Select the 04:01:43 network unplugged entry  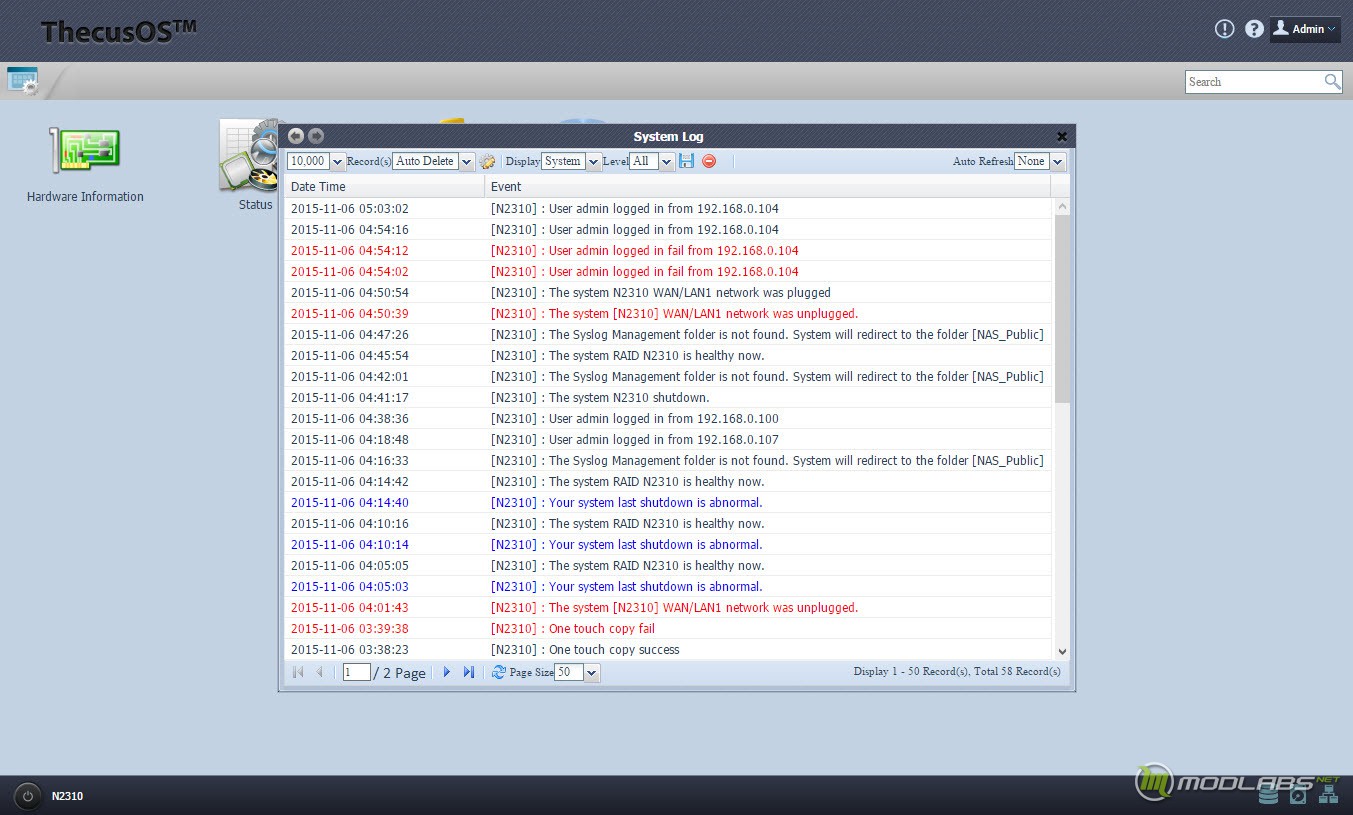point(668,608)
